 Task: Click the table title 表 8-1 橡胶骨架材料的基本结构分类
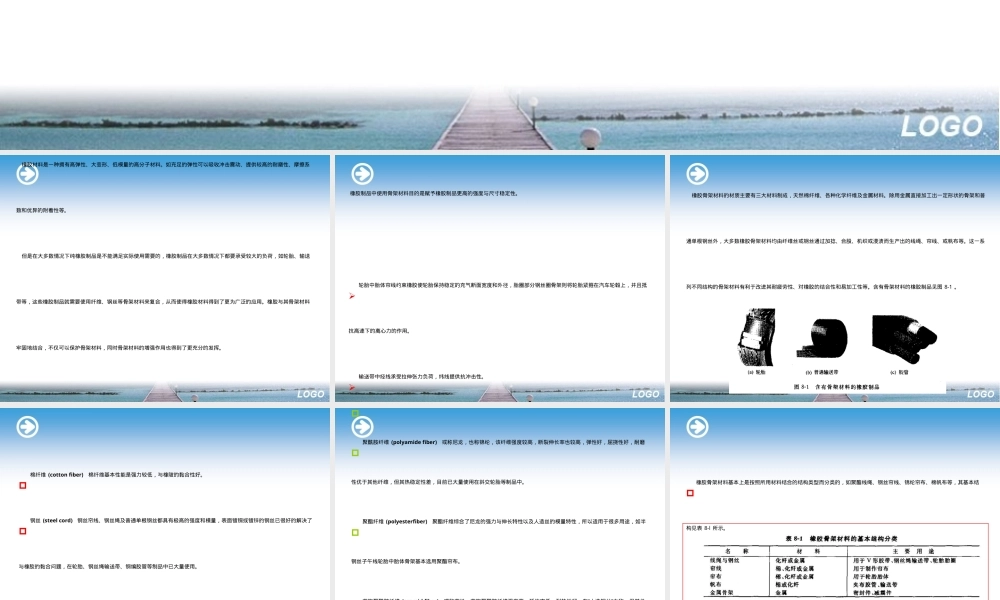(841, 539)
